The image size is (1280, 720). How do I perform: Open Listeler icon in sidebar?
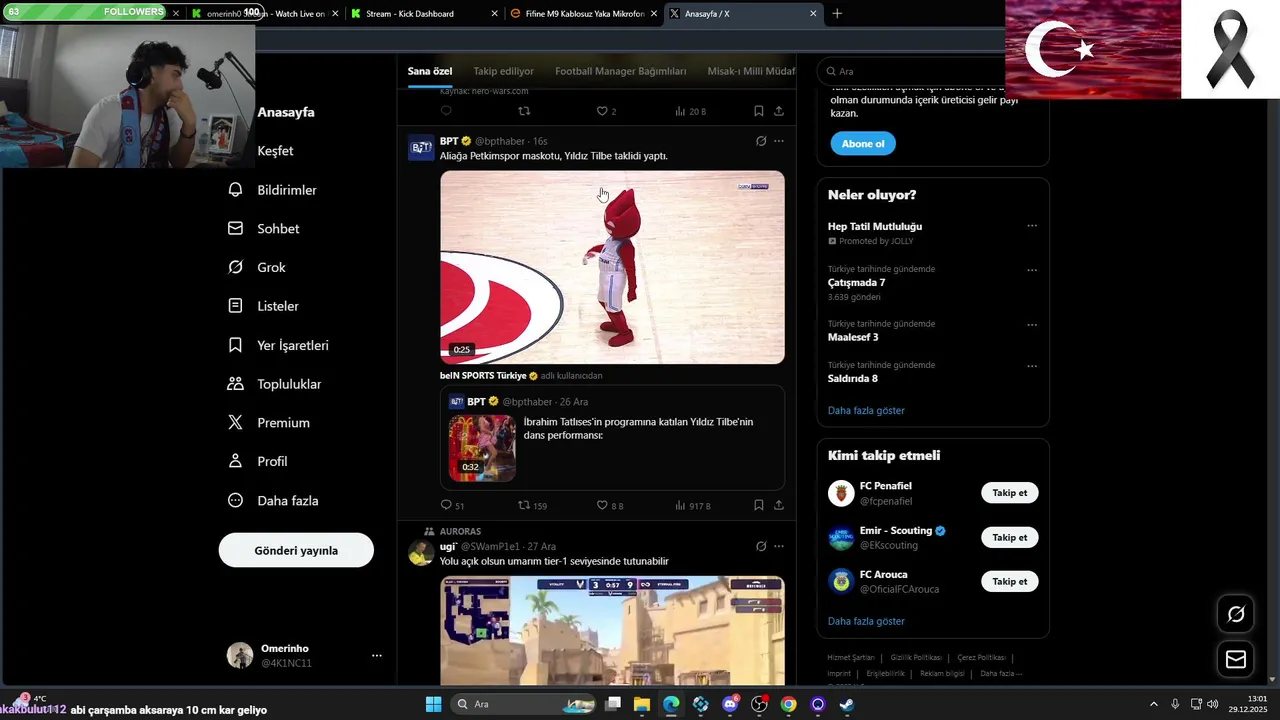pyautogui.click(x=235, y=306)
